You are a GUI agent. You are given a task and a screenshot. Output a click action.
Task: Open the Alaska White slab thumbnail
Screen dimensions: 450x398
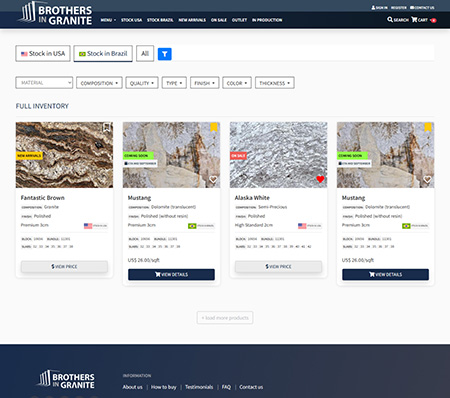(279, 155)
